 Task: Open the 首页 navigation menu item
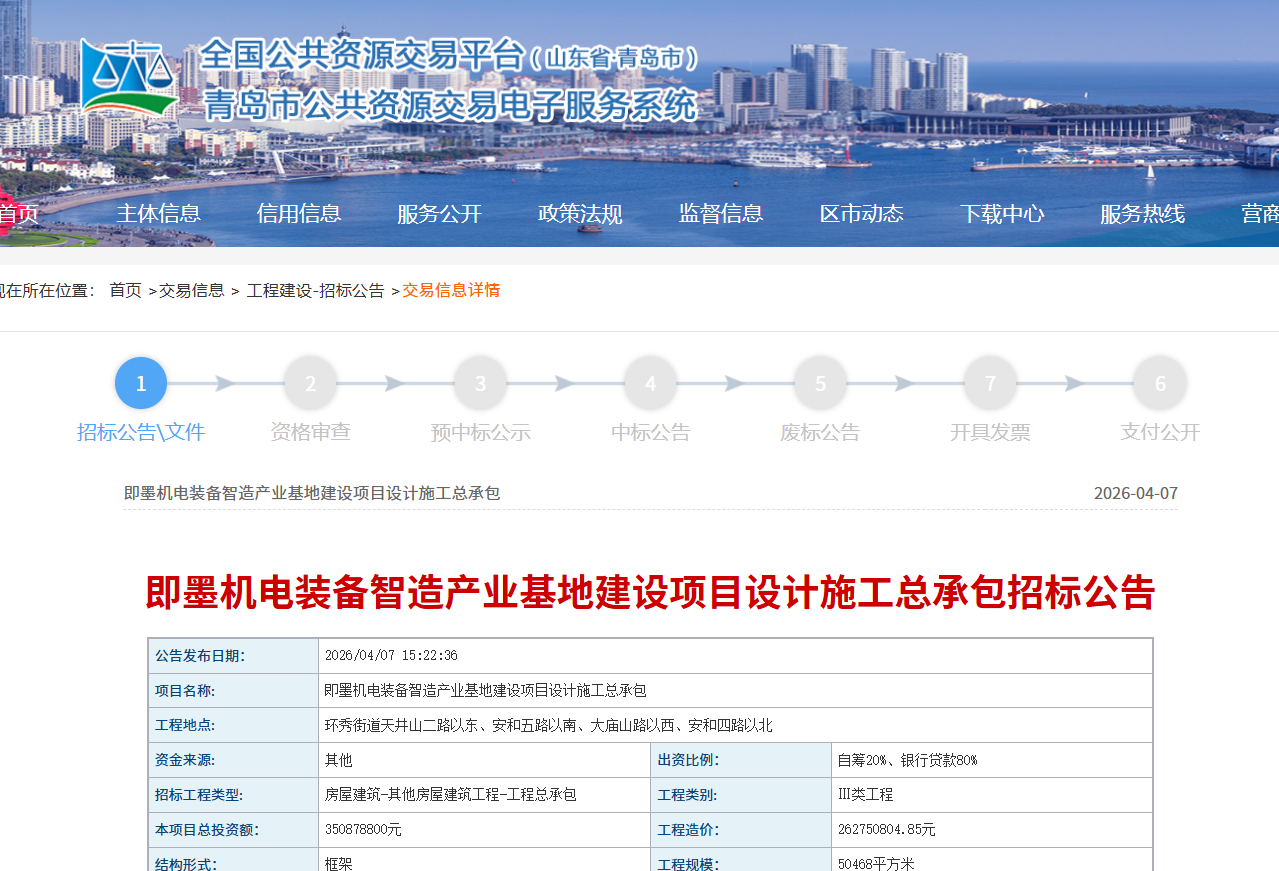(x=19, y=213)
